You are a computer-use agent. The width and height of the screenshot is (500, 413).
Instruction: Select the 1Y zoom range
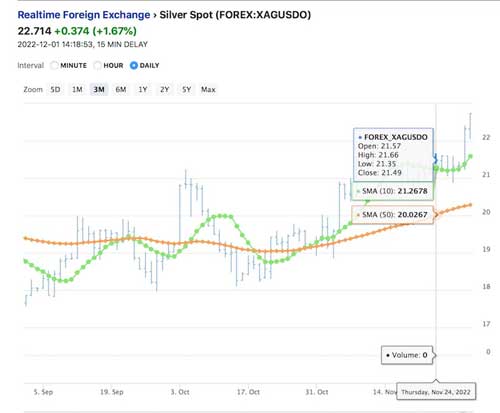pyautogui.click(x=143, y=89)
